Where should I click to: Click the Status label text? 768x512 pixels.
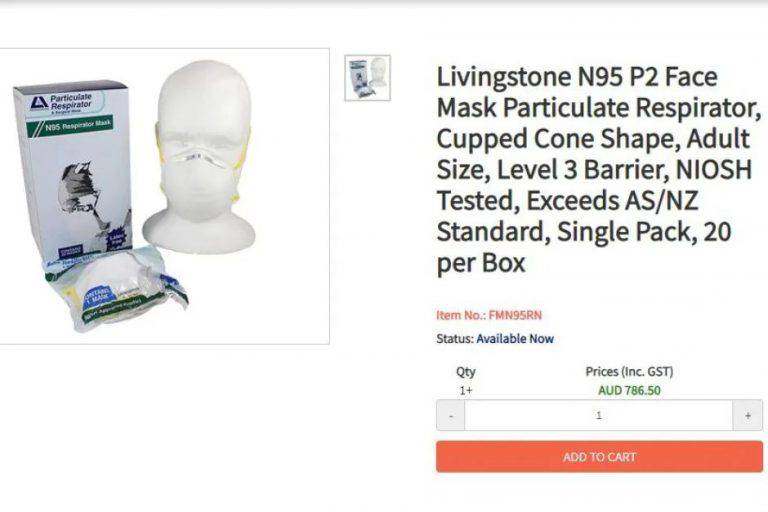pyautogui.click(x=455, y=339)
